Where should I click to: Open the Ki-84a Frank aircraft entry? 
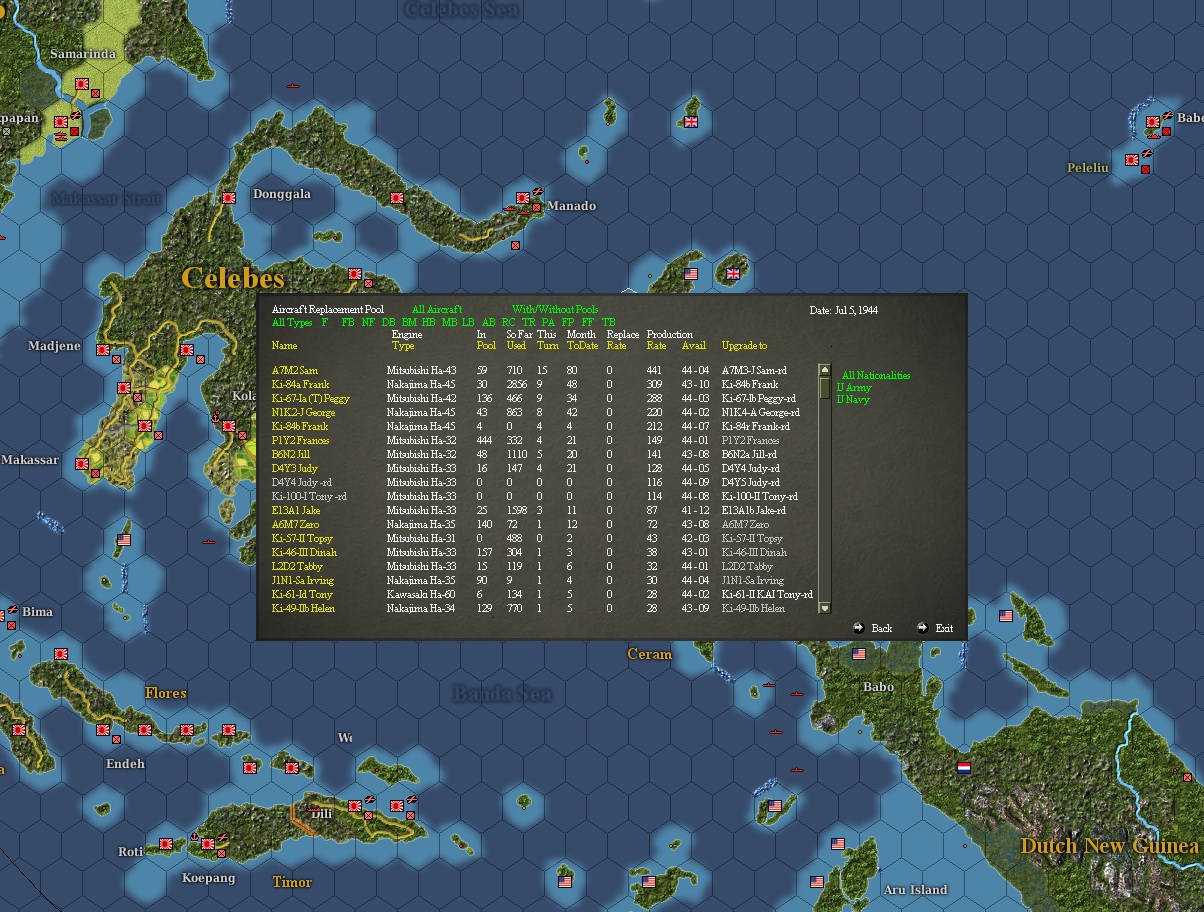(x=300, y=385)
